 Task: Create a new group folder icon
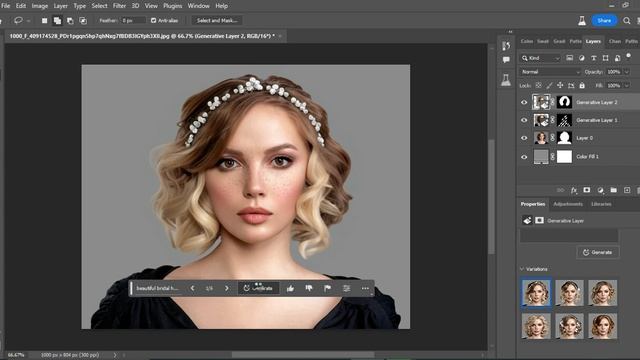pos(613,190)
